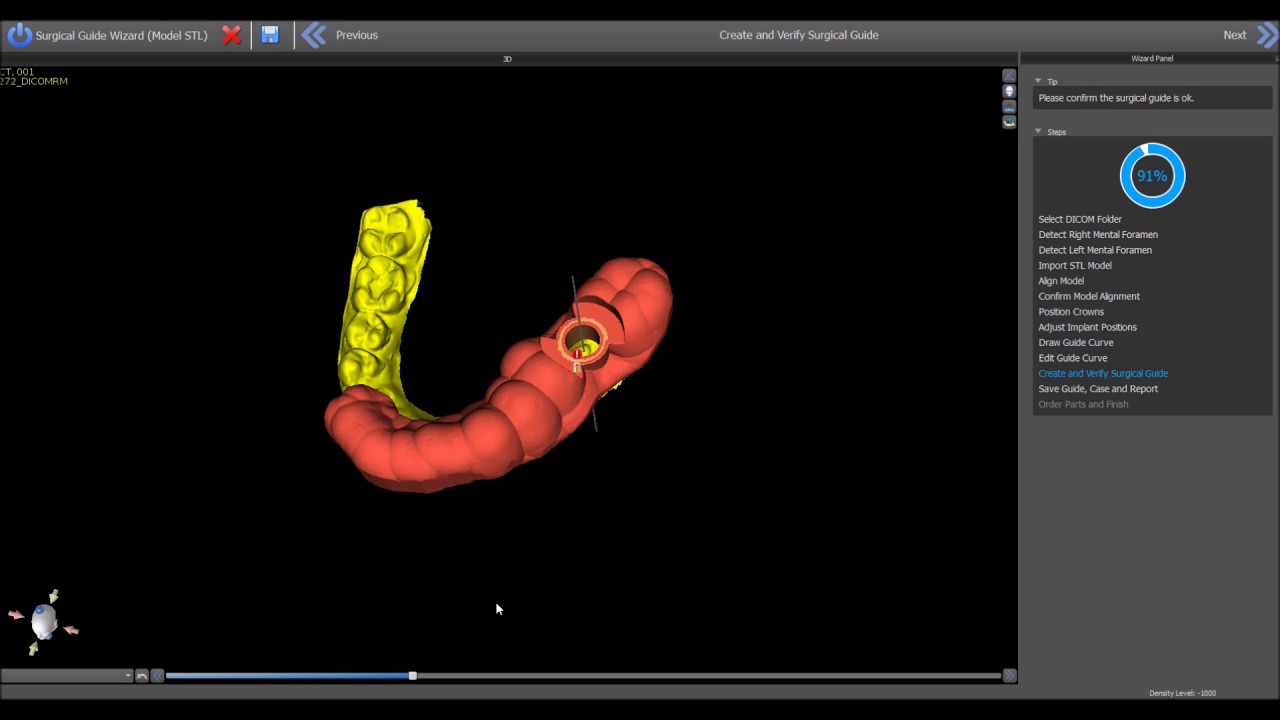Click the 91% circular progress indicator
Screen dimensions: 1280x720
point(1152,175)
